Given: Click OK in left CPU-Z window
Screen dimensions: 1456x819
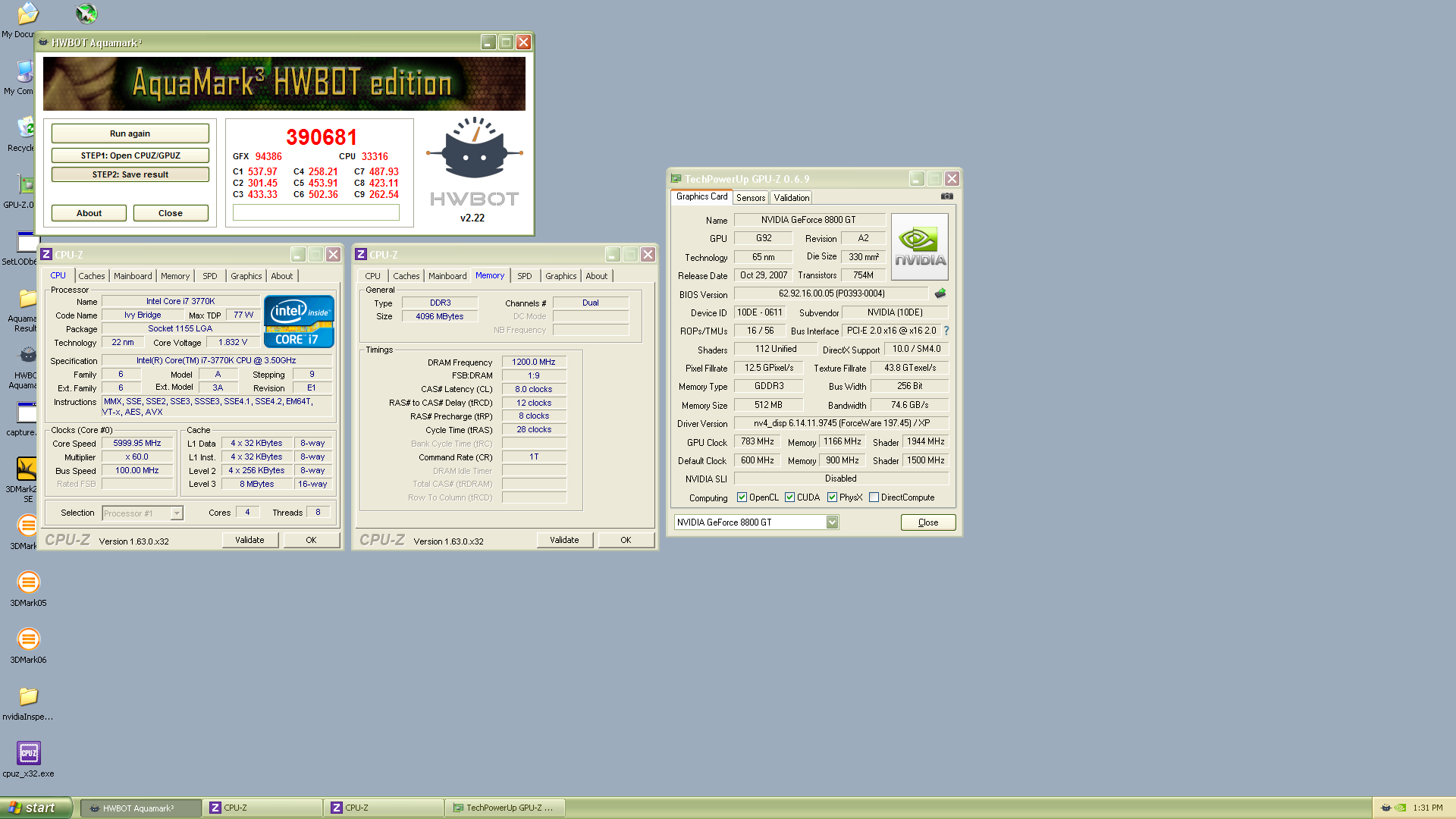Looking at the screenshot, I should coord(311,540).
